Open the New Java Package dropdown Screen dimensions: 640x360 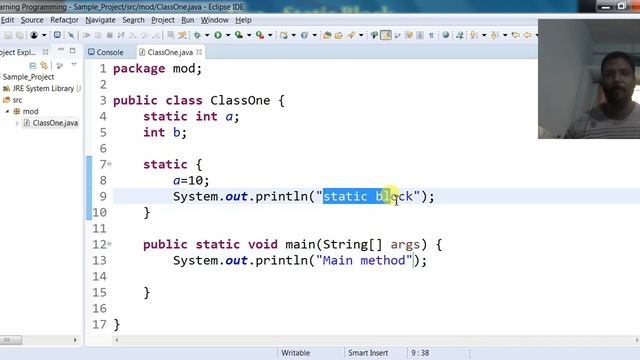click(x=293, y=36)
